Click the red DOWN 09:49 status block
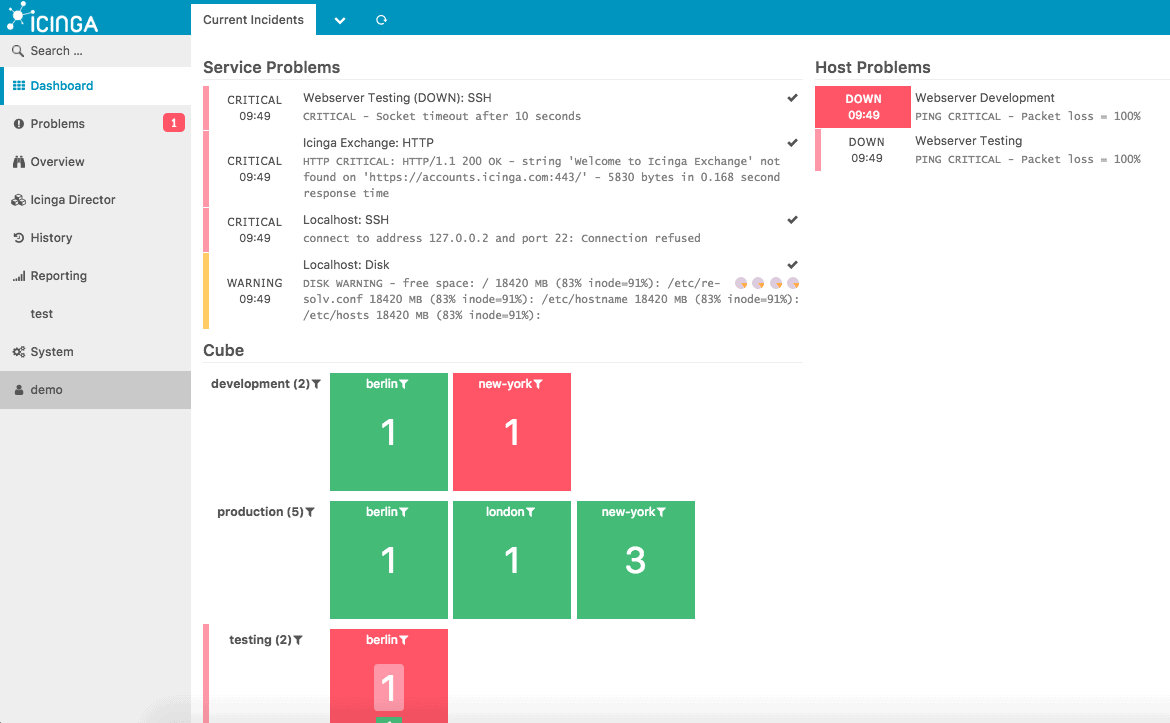Viewport: 1170px width, 723px height. [x=863, y=107]
